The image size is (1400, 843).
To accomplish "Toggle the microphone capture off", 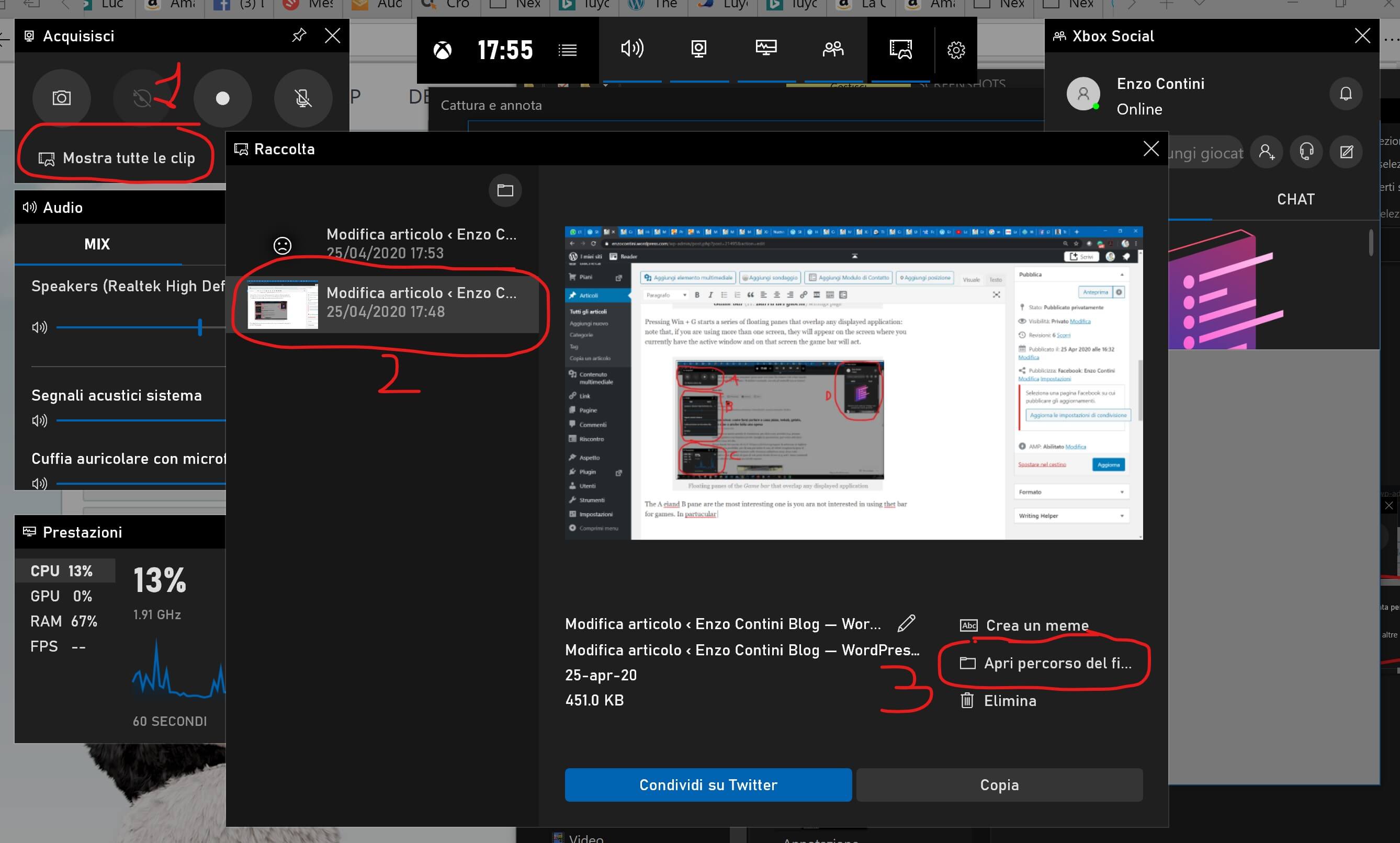I will pos(303,98).
